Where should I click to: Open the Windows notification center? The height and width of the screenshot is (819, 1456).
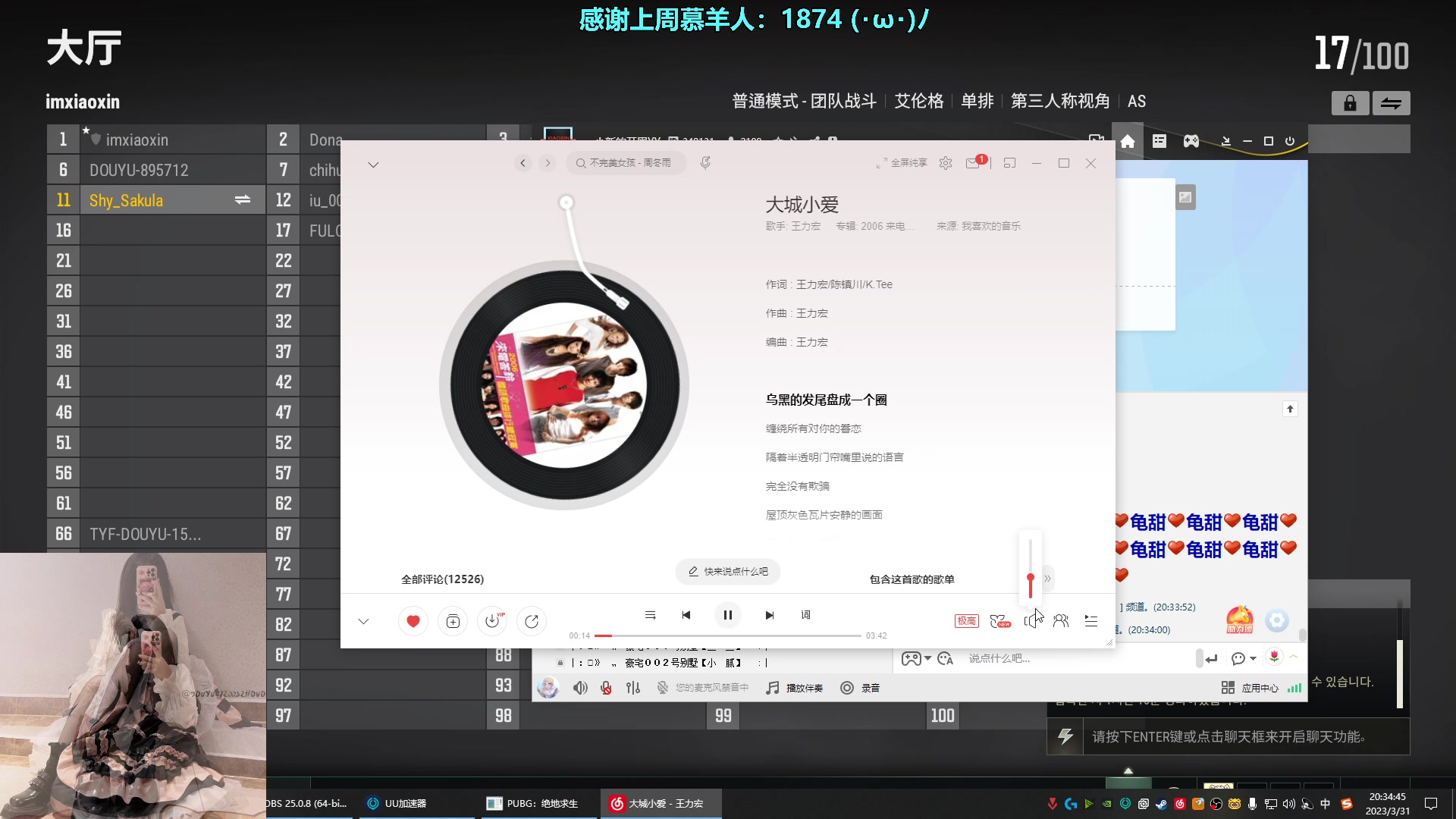click(1431, 804)
